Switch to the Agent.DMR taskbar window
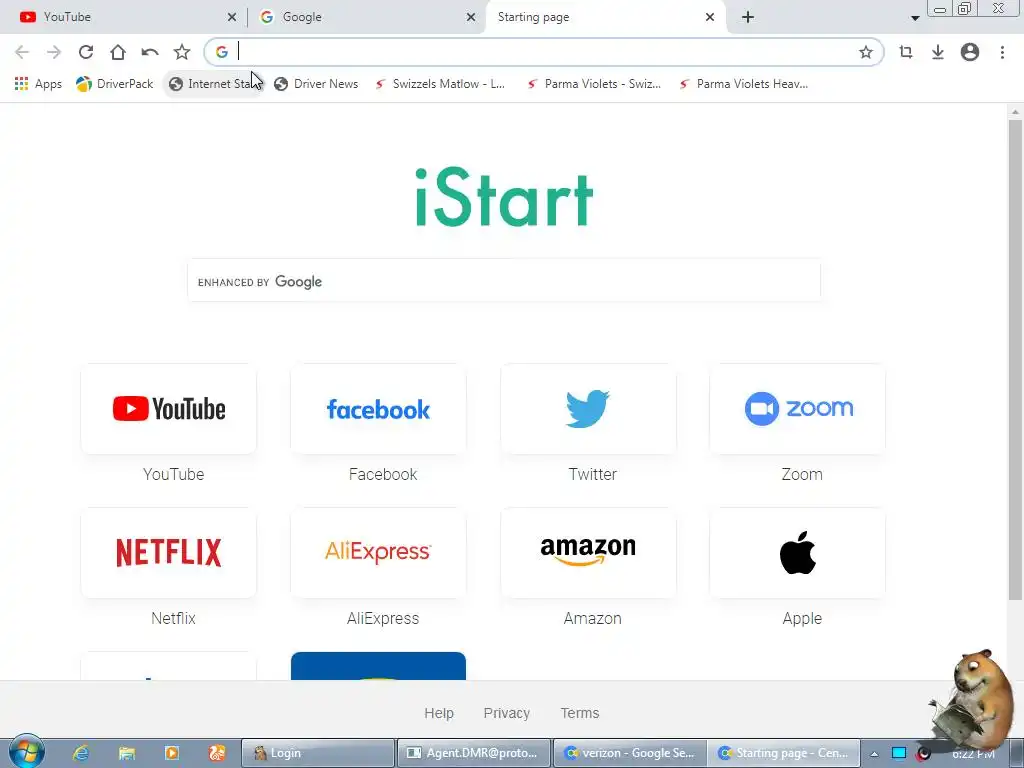Image resolution: width=1024 pixels, height=768 pixels. click(474, 753)
